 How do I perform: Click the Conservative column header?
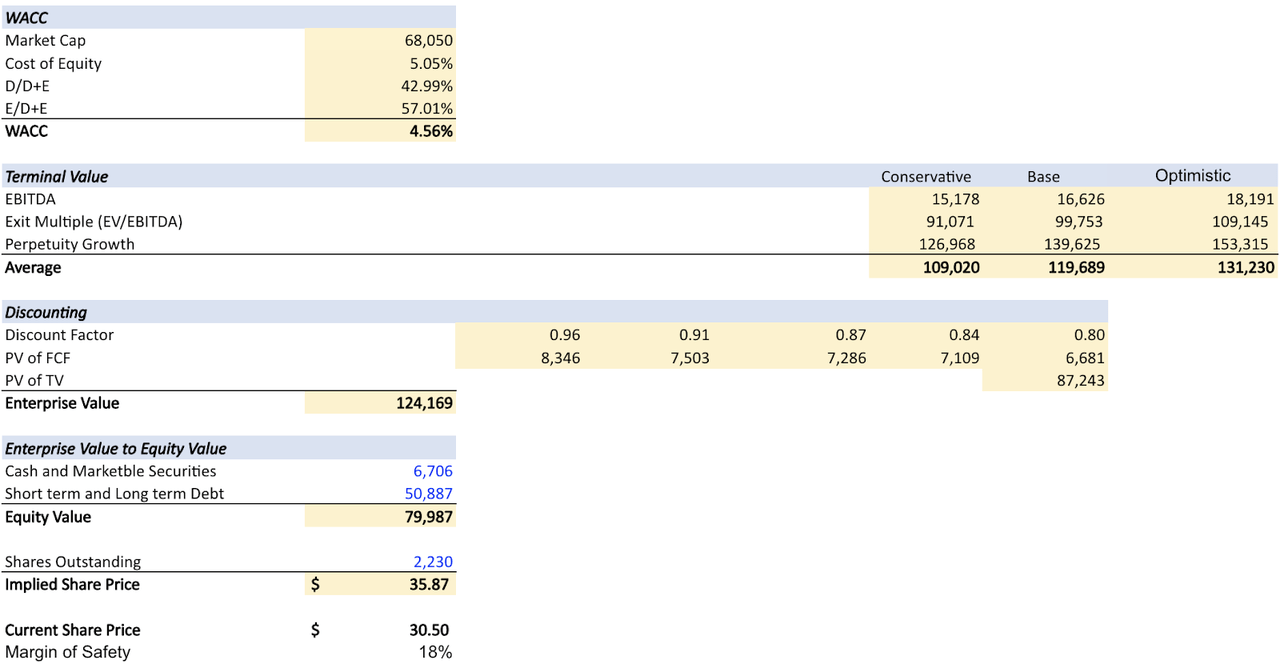point(926,176)
